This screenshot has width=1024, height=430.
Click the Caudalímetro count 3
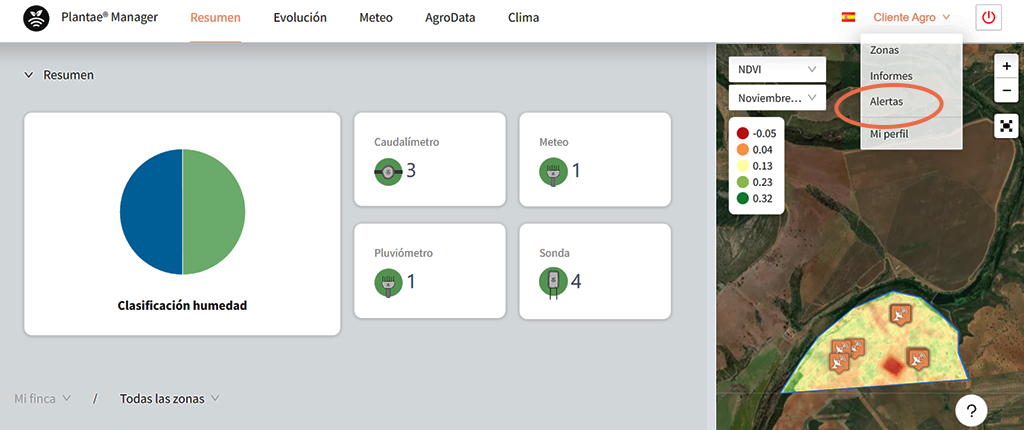(411, 171)
